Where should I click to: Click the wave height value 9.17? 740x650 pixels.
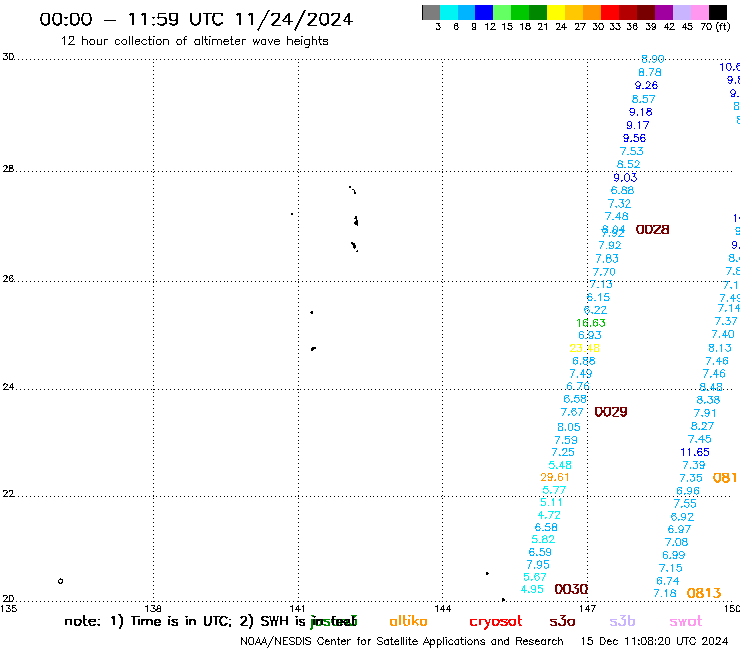pyautogui.click(x=638, y=126)
